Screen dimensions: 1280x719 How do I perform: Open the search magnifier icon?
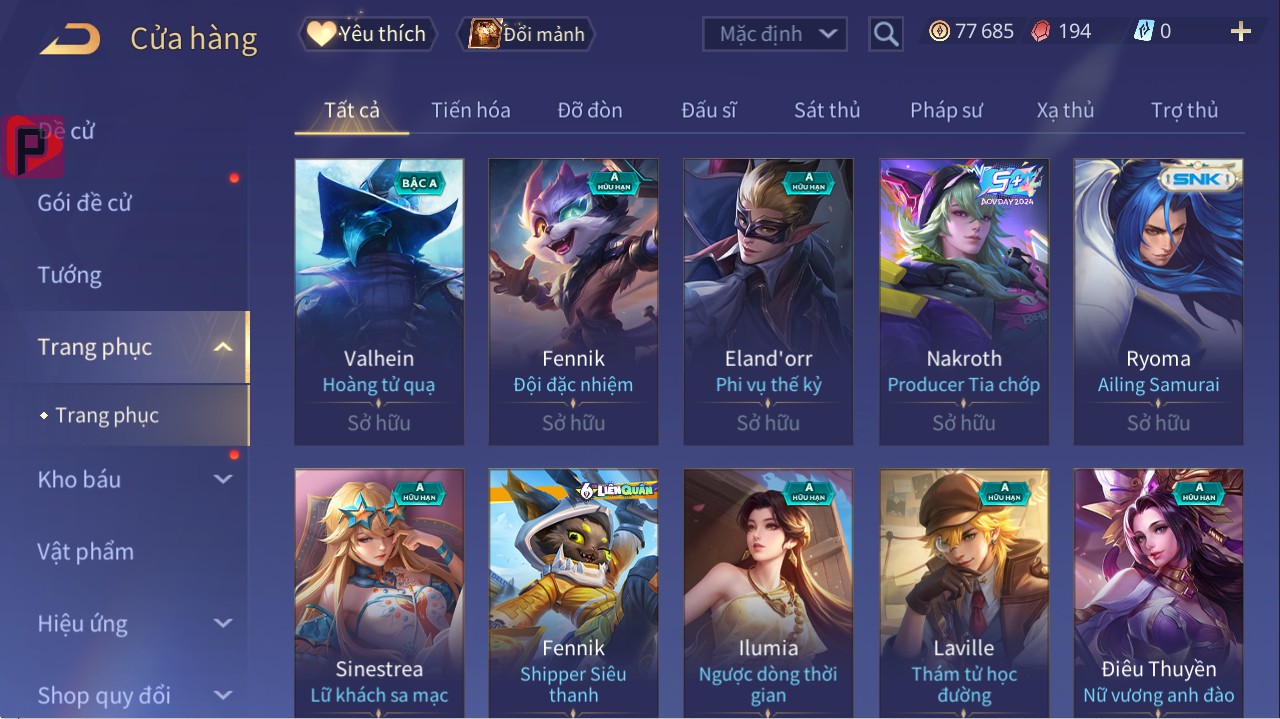[885, 35]
